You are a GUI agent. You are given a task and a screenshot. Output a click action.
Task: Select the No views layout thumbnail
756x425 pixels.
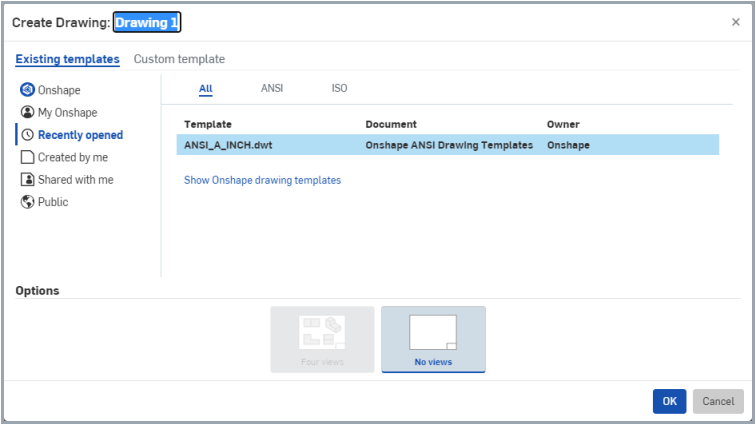tap(433, 339)
